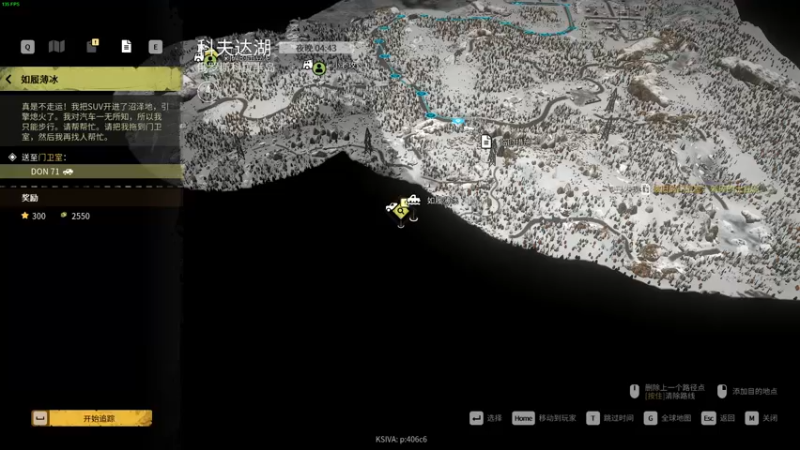Viewport: 800px width, 450px height.
Task: Click the mouse icon for deleting last waypoint
Action: point(634,391)
